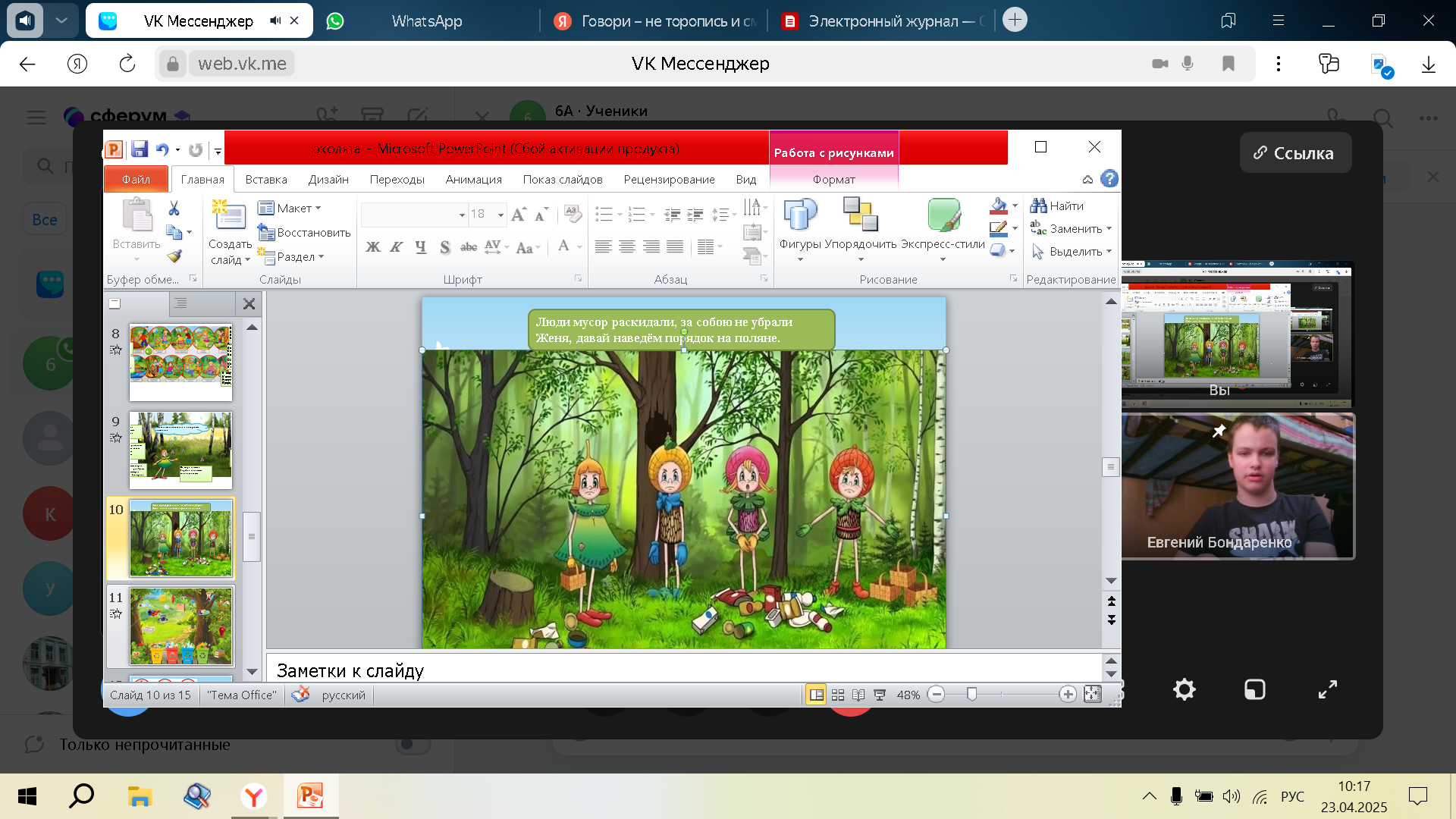Open the shape fill color dropdown
Screen dimensions: 1456x819
tap(1015, 206)
